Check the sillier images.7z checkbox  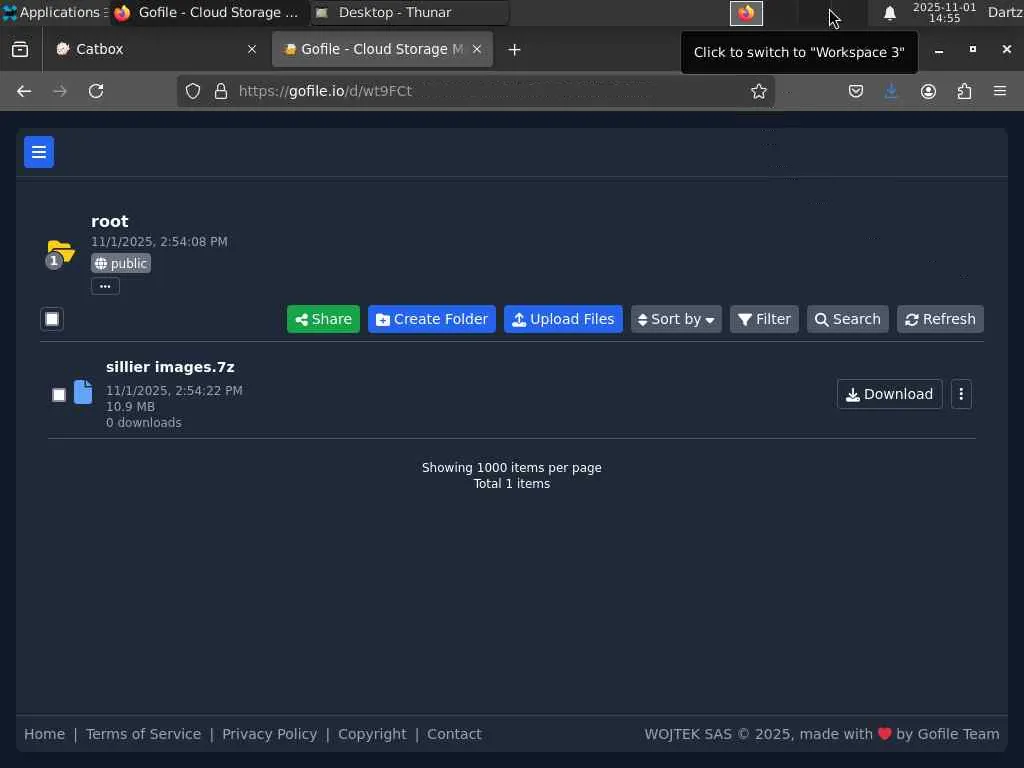(x=59, y=394)
